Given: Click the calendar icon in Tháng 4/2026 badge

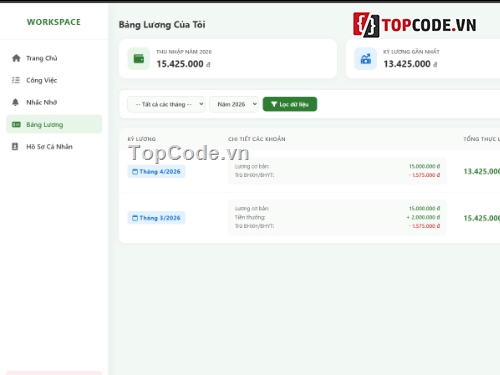Looking at the screenshot, I should (135, 172).
